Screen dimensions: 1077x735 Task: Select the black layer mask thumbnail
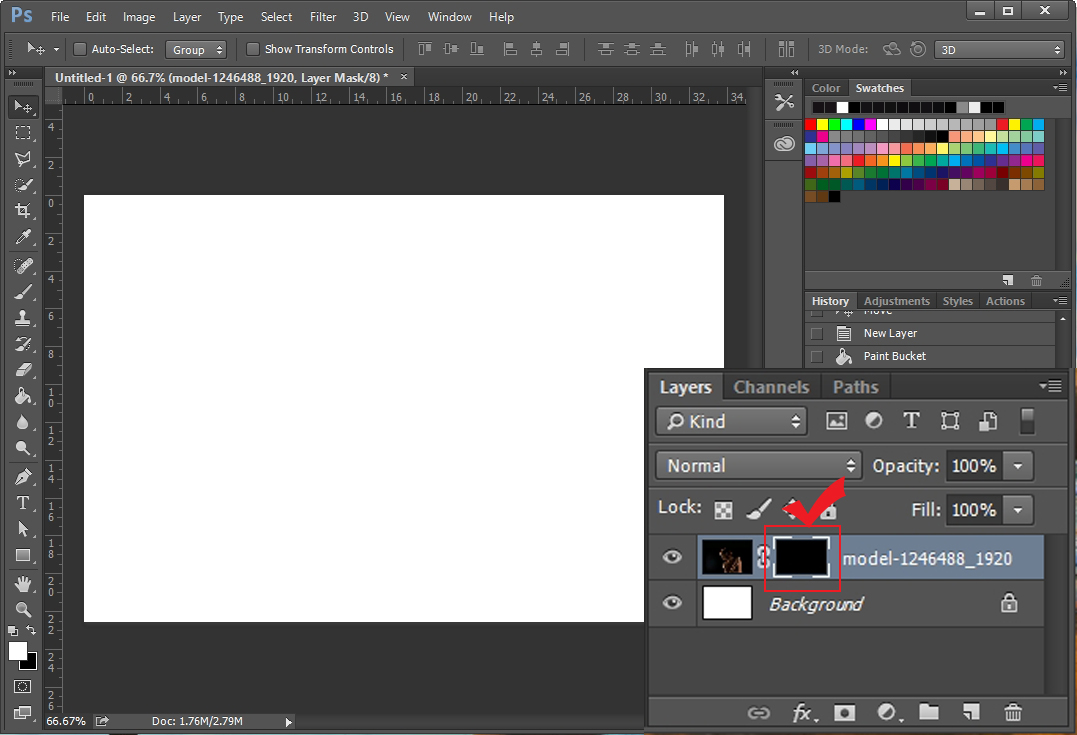click(802, 556)
